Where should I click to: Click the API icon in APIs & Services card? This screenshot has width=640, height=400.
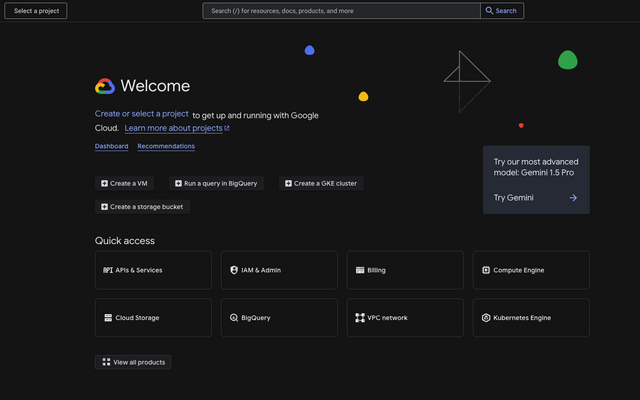[108, 270]
